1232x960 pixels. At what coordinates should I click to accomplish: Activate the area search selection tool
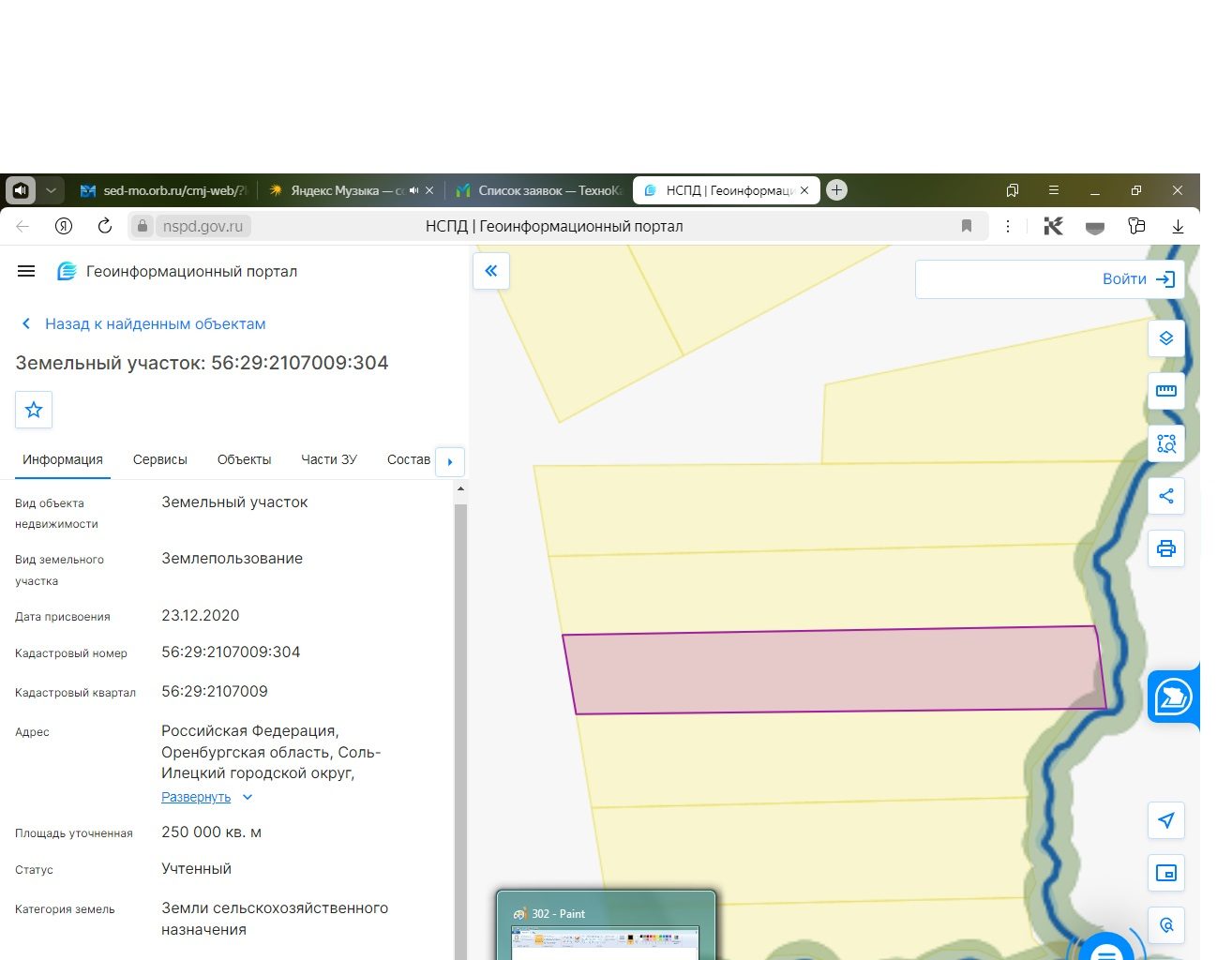pos(1166,443)
